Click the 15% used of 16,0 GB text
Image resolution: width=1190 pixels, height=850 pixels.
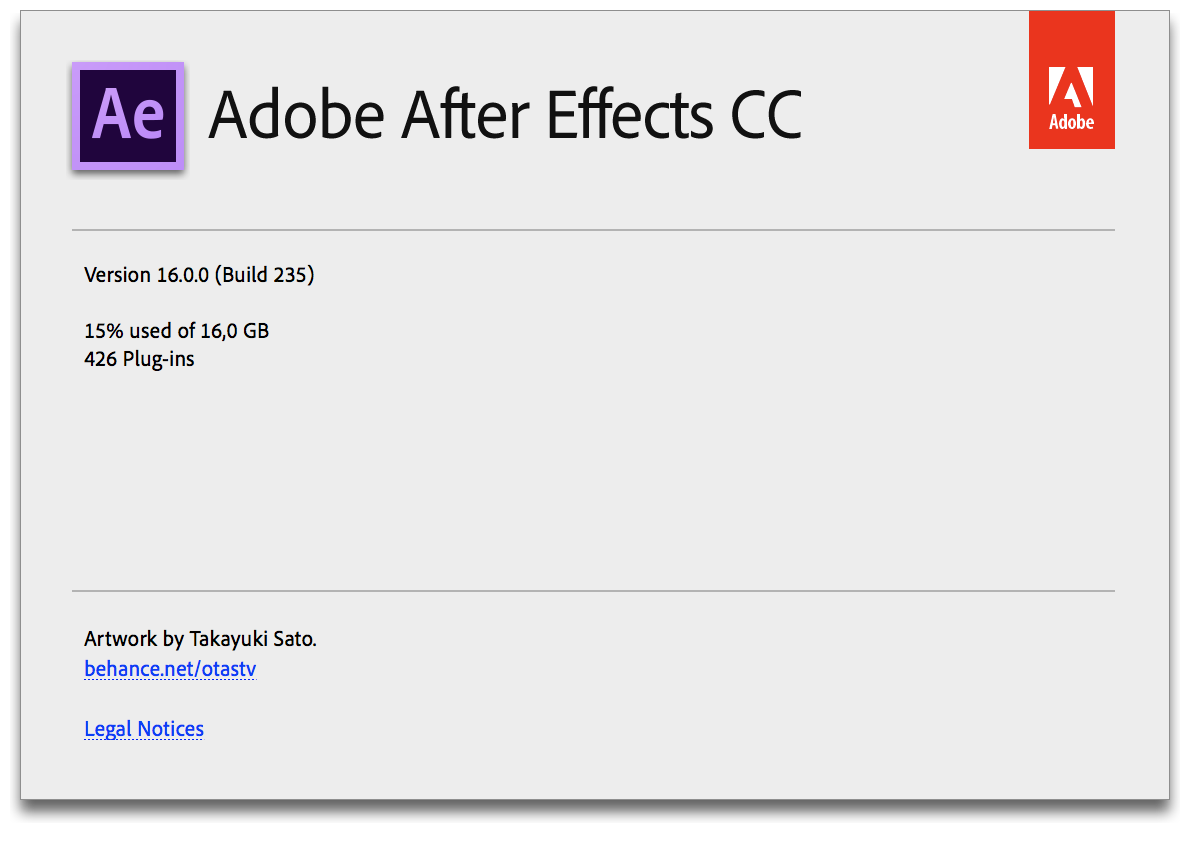coord(177,331)
